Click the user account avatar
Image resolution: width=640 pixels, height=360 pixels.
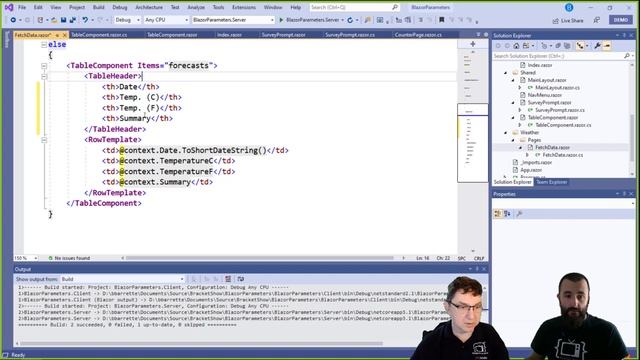pos(569,7)
